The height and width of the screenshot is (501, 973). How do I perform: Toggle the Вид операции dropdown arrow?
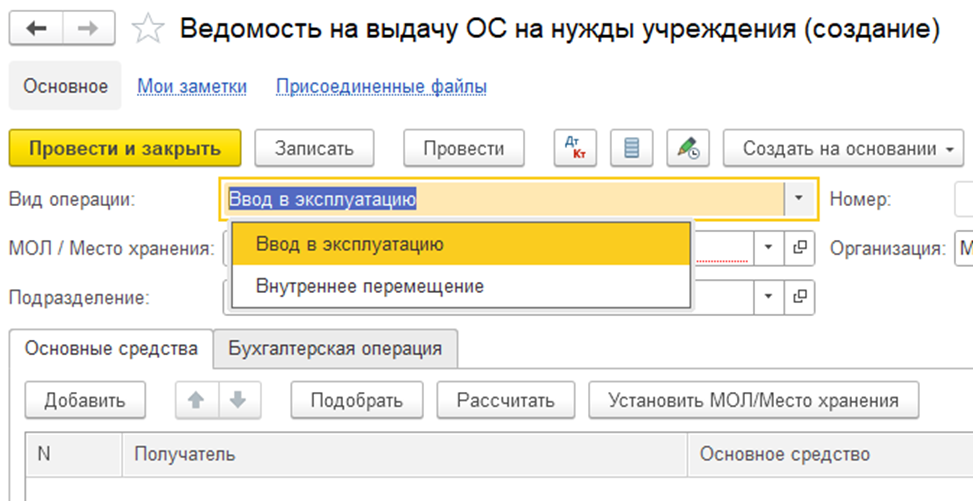pos(798,199)
